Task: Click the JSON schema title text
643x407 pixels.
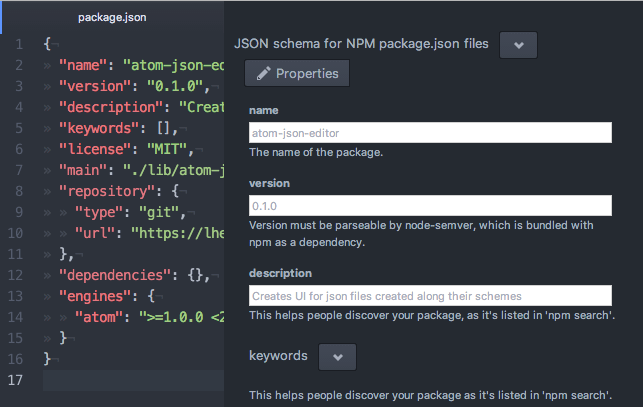Action: [362, 45]
